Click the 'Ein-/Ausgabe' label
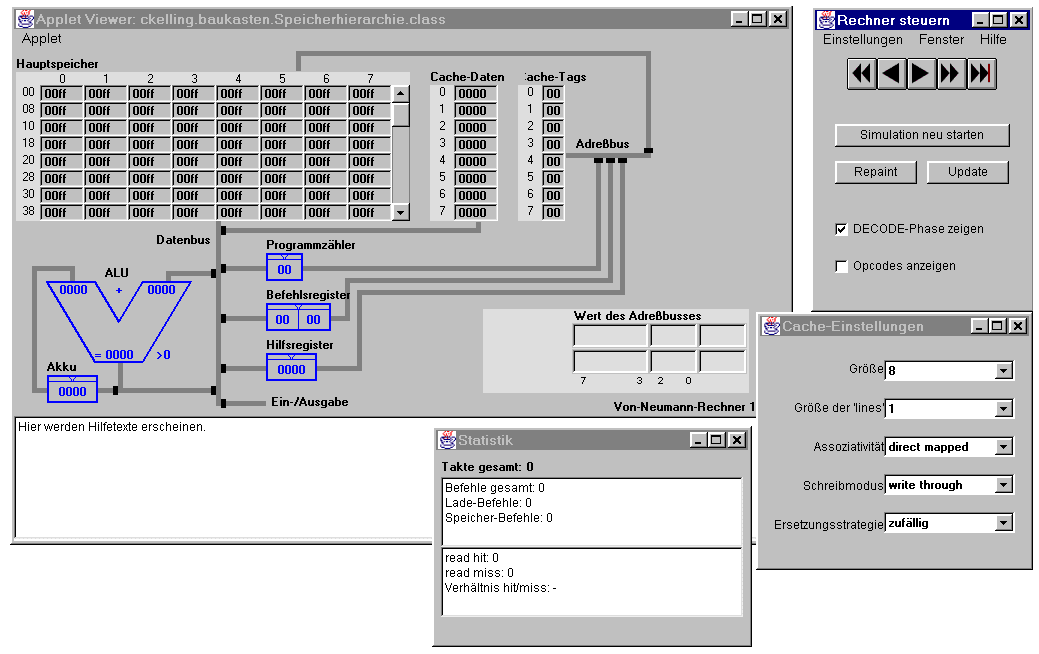This screenshot has height=654, width=1039. click(309, 402)
